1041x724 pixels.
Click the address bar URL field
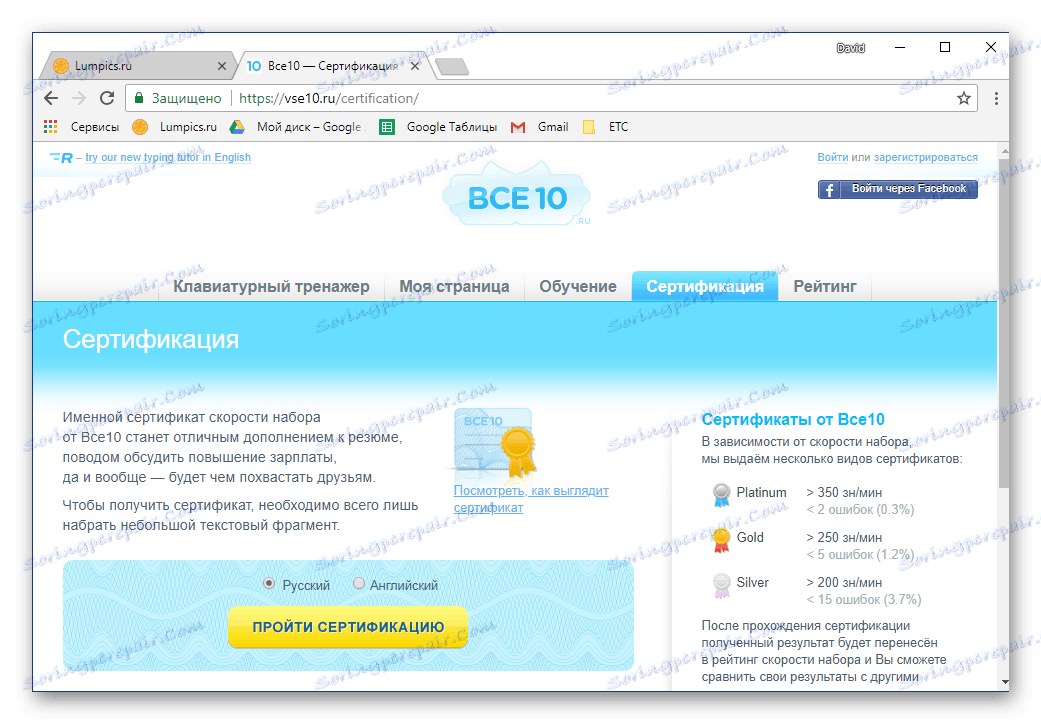551,98
